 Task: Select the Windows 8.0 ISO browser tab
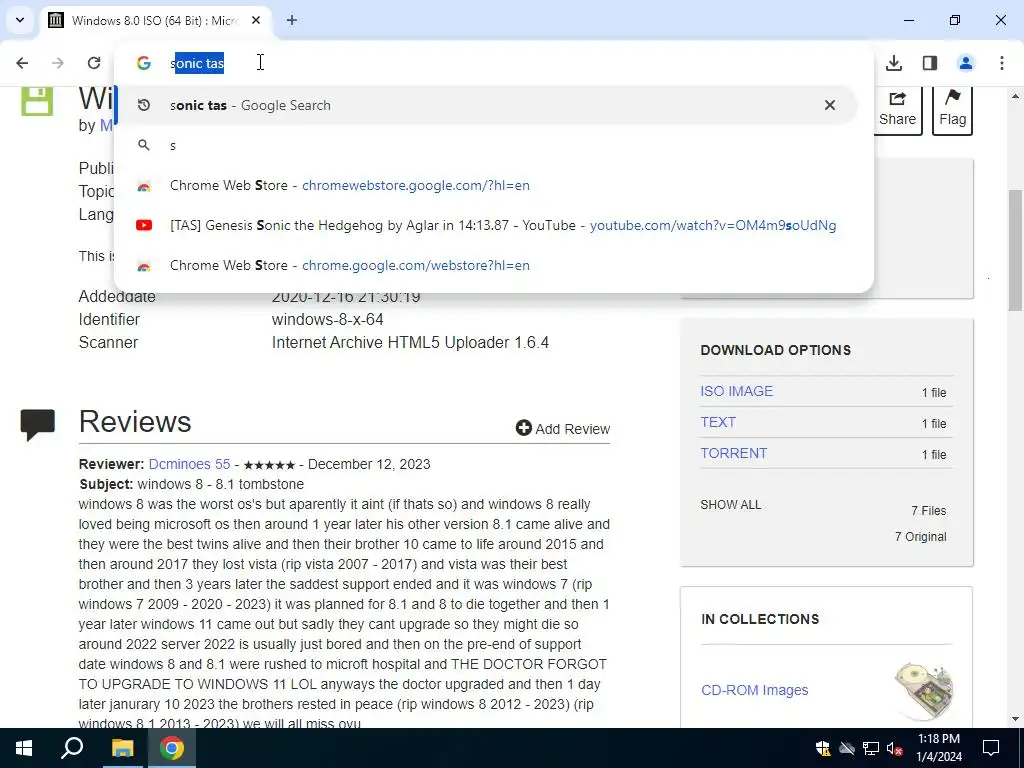tap(155, 20)
